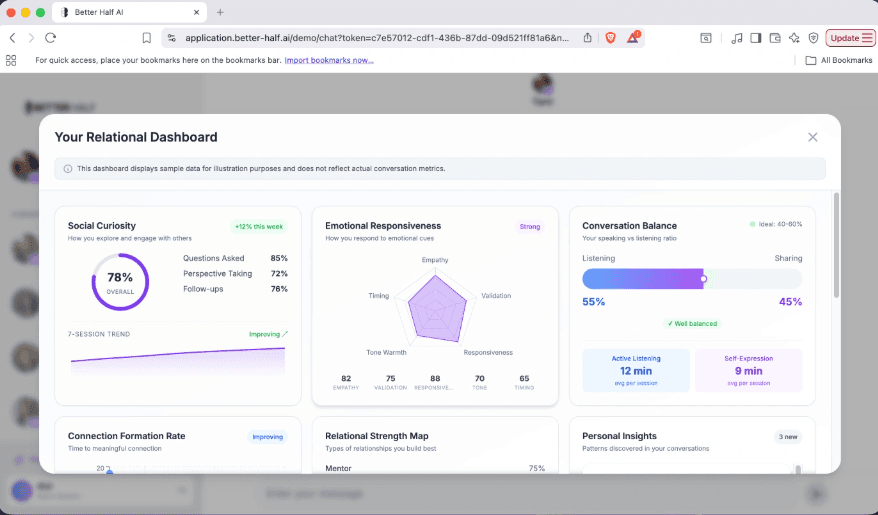The image size is (878, 515).
Task: Click the 3 new badge on Personal Insights
Action: [x=788, y=437]
